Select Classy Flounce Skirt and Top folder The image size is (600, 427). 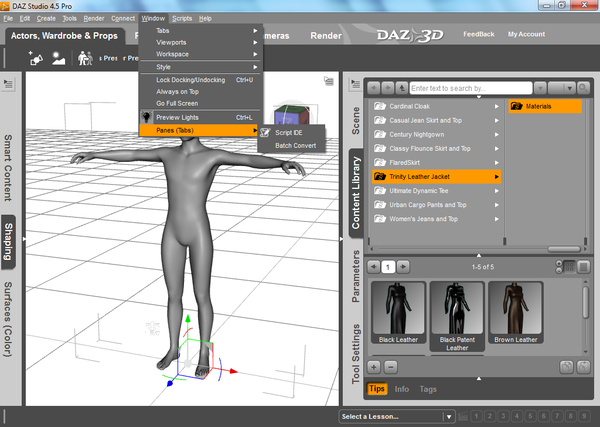point(436,149)
